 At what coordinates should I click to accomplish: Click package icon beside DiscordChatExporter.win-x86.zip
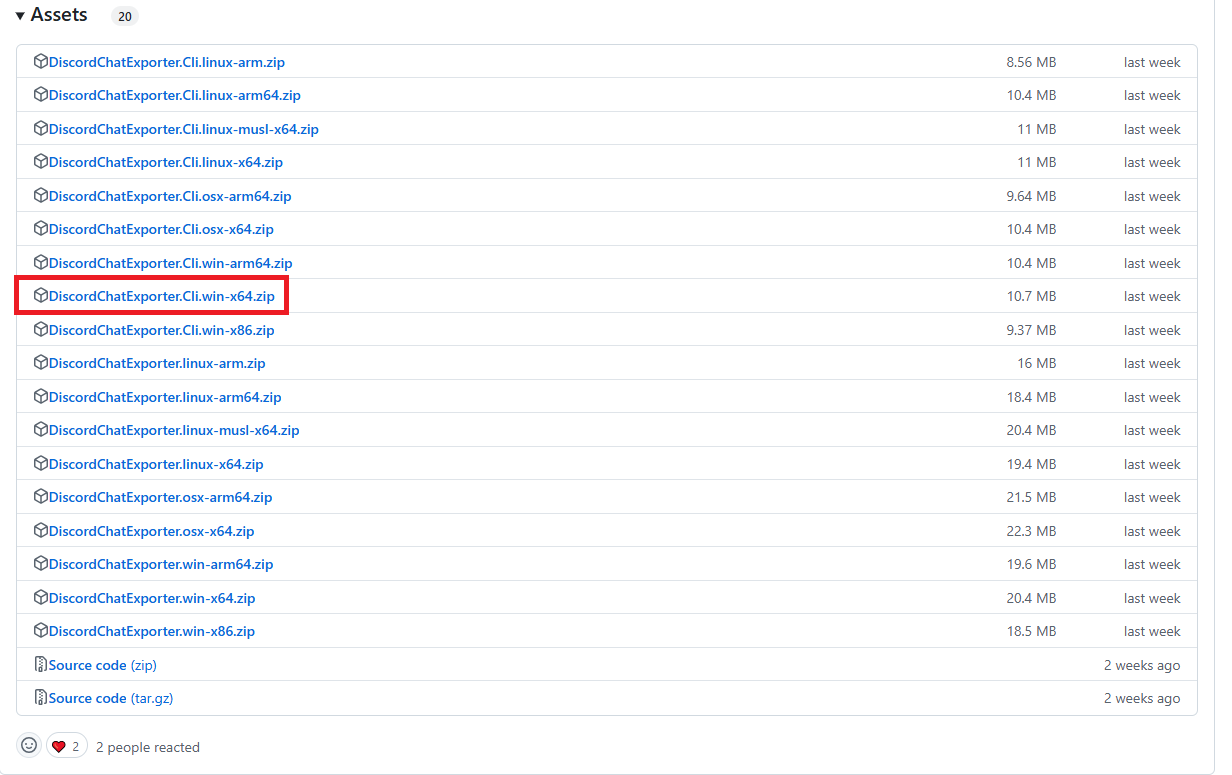coord(41,631)
